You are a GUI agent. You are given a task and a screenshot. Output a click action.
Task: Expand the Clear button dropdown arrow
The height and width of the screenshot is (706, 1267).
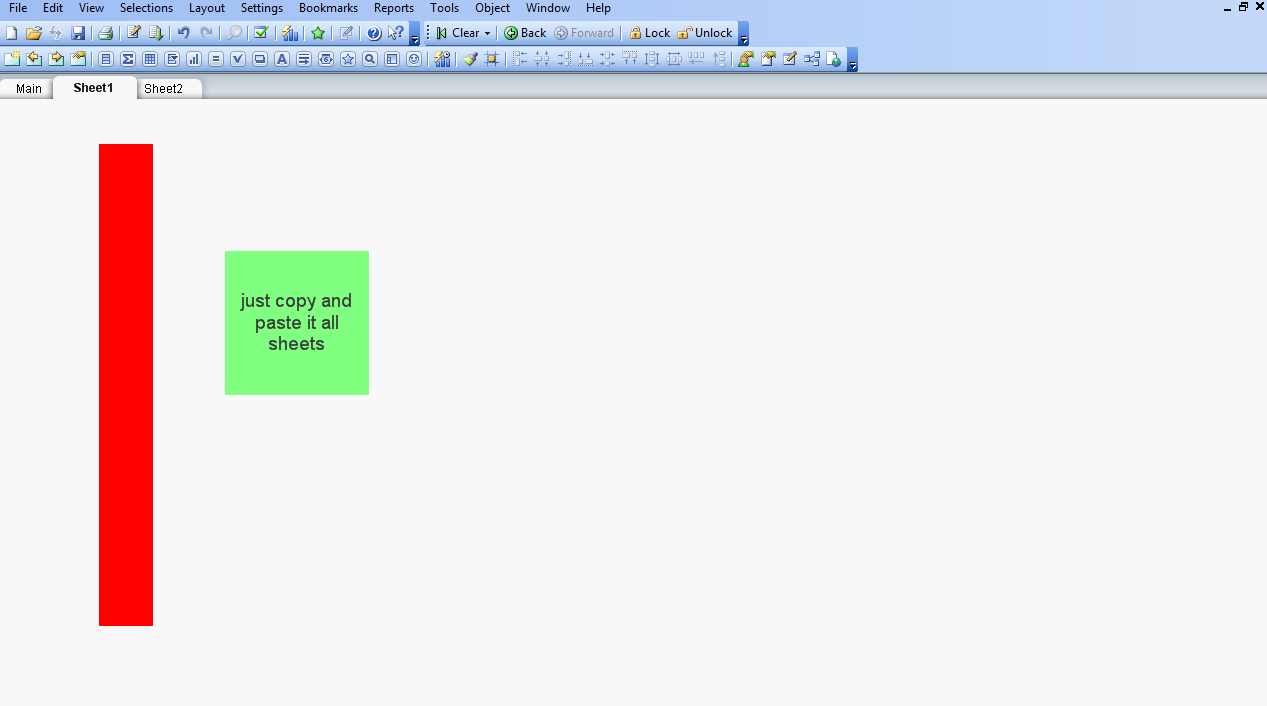pos(488,33)
